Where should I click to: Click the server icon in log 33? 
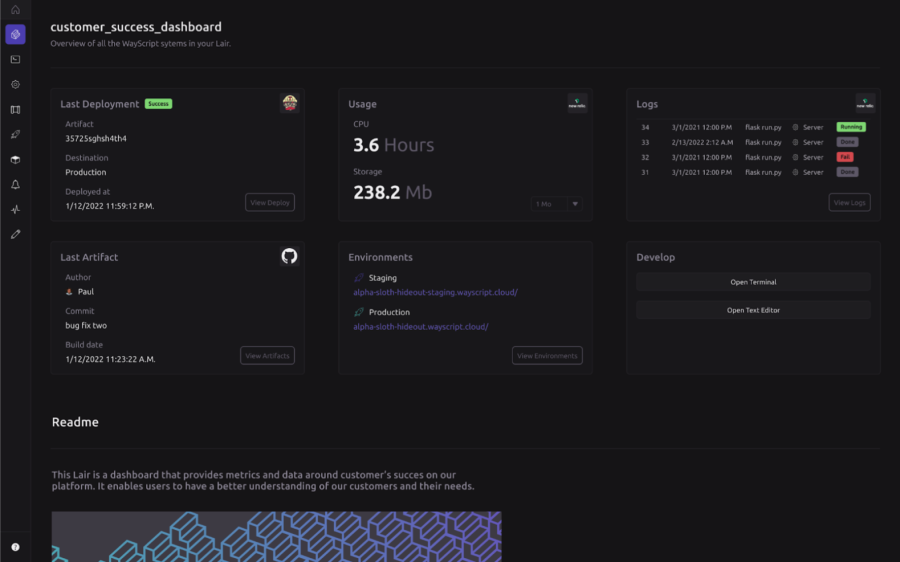[795, 142]
